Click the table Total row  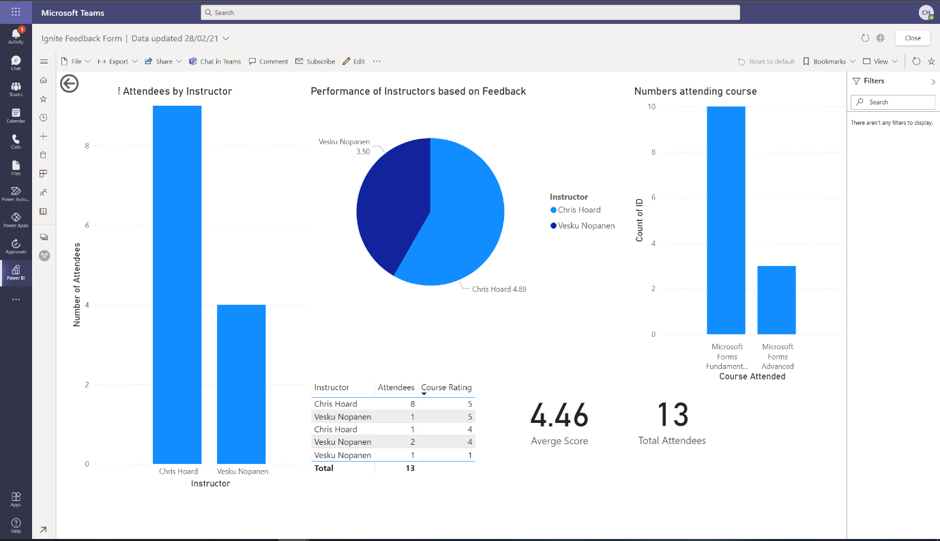click(x=394, y=468)
